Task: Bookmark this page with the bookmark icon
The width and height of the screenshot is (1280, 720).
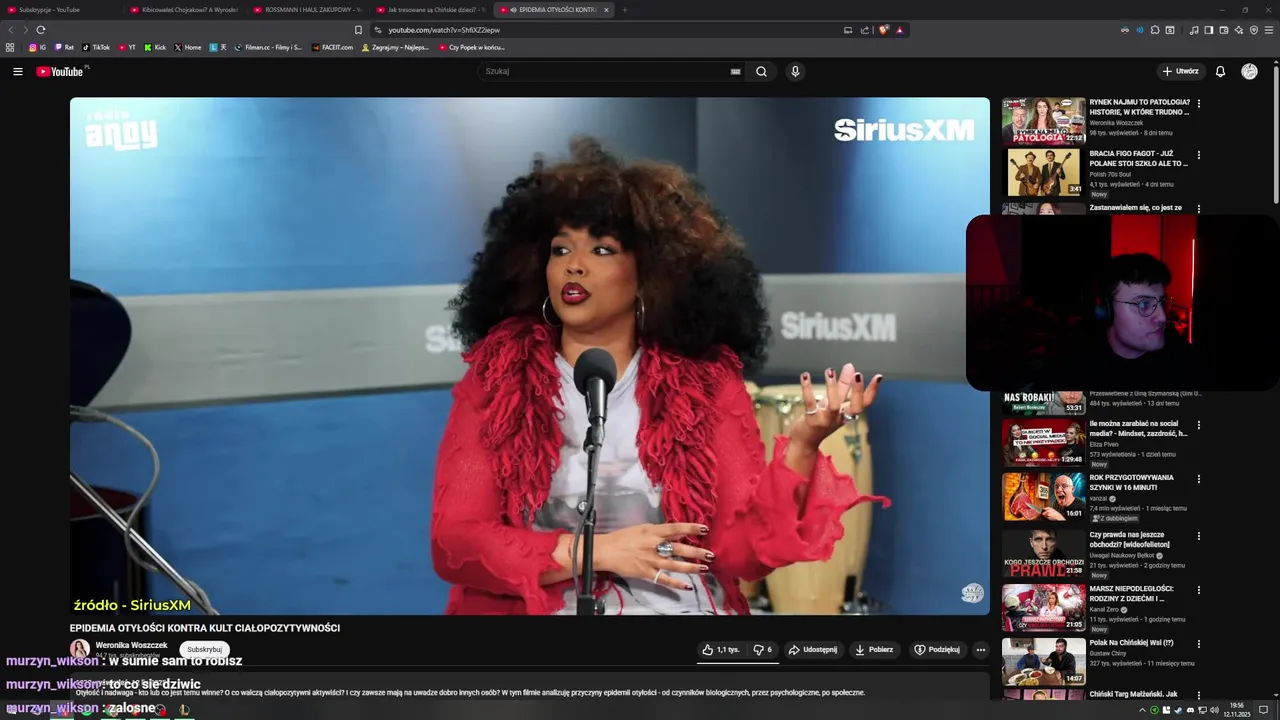Action: (358, 30)
